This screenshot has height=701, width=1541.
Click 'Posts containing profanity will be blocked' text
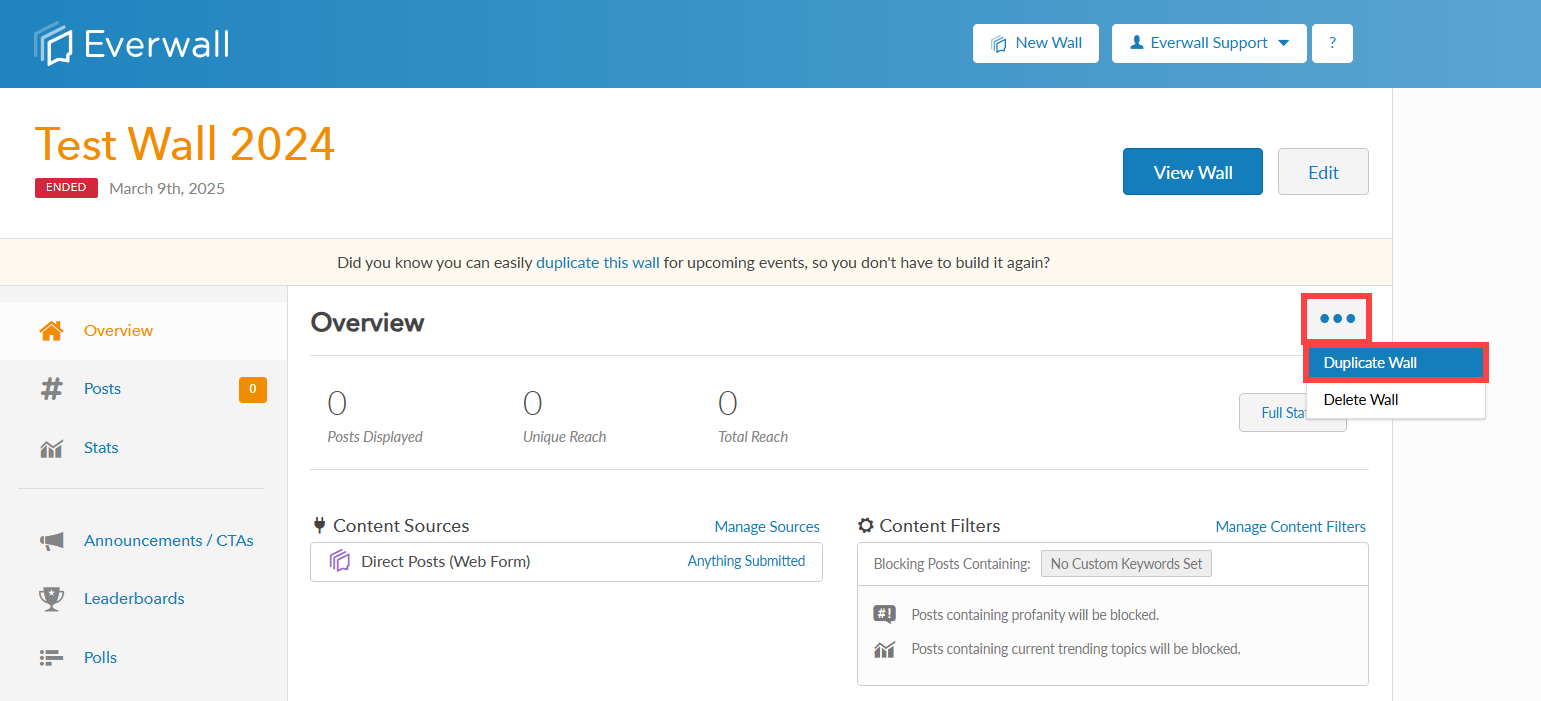[1035, 615]
